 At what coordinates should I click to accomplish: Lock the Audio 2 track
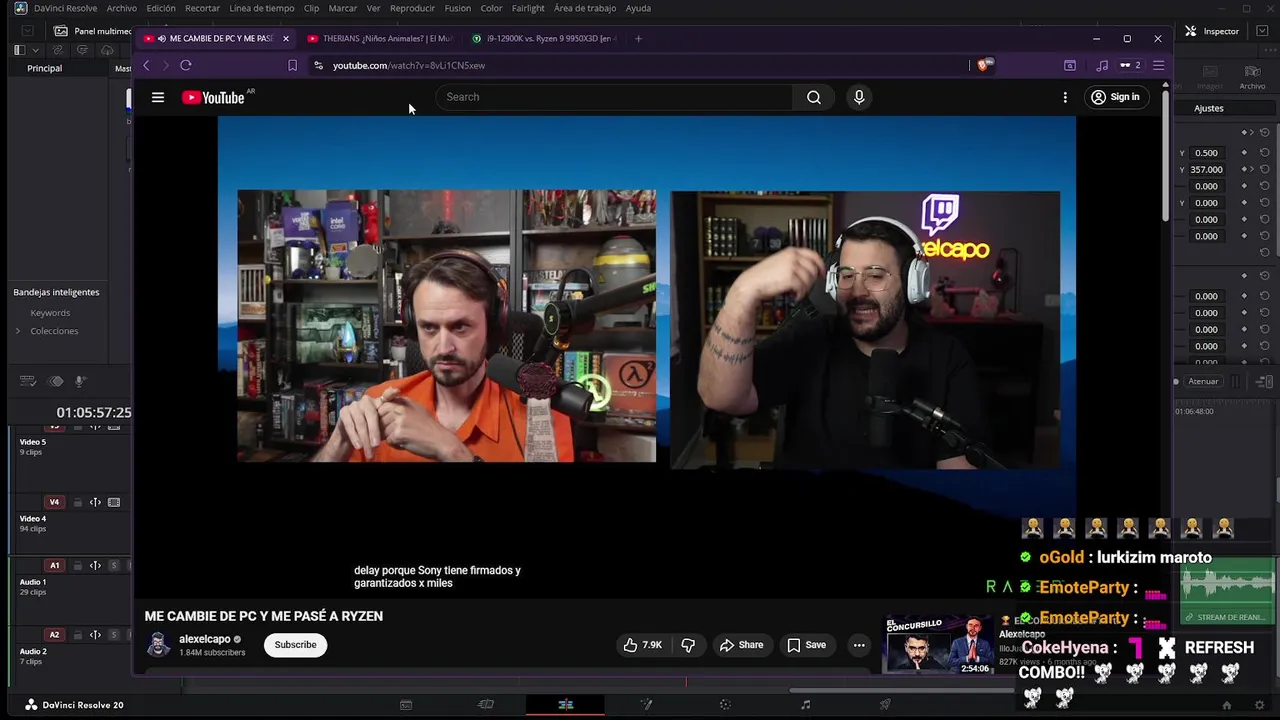point(77,635)
